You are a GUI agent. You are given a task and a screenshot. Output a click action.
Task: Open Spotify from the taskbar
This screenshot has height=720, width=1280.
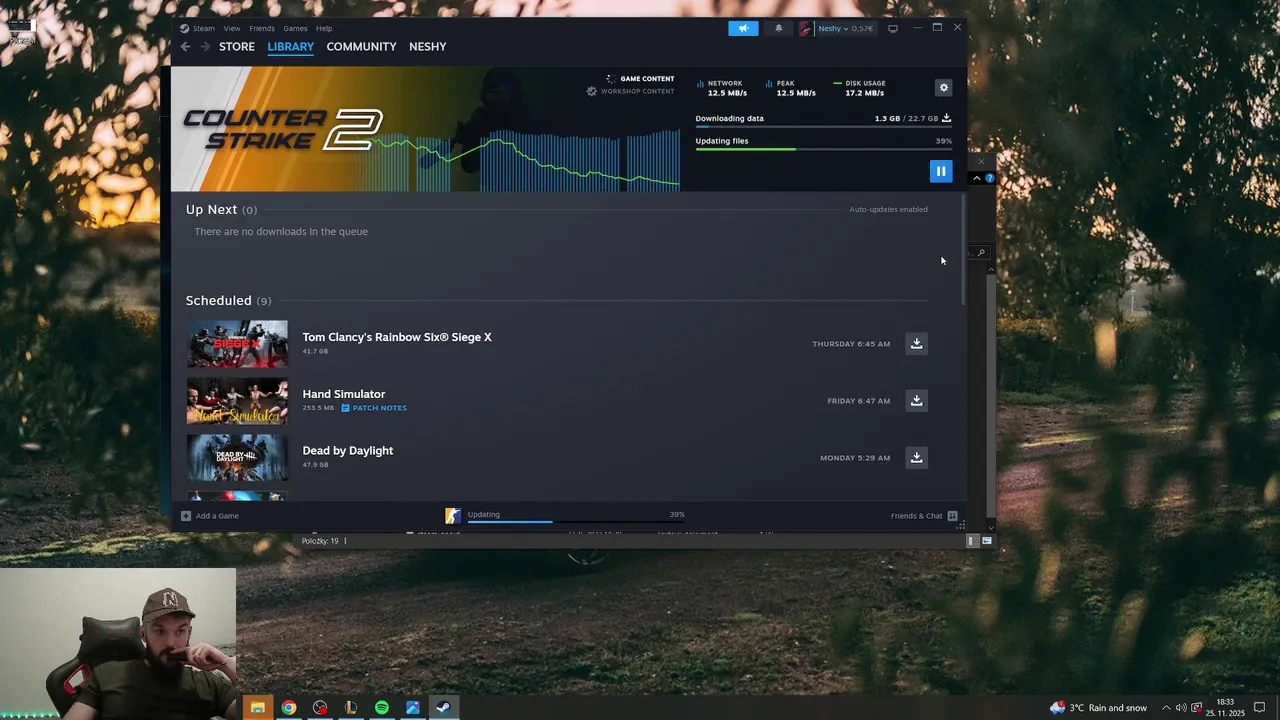381,708
